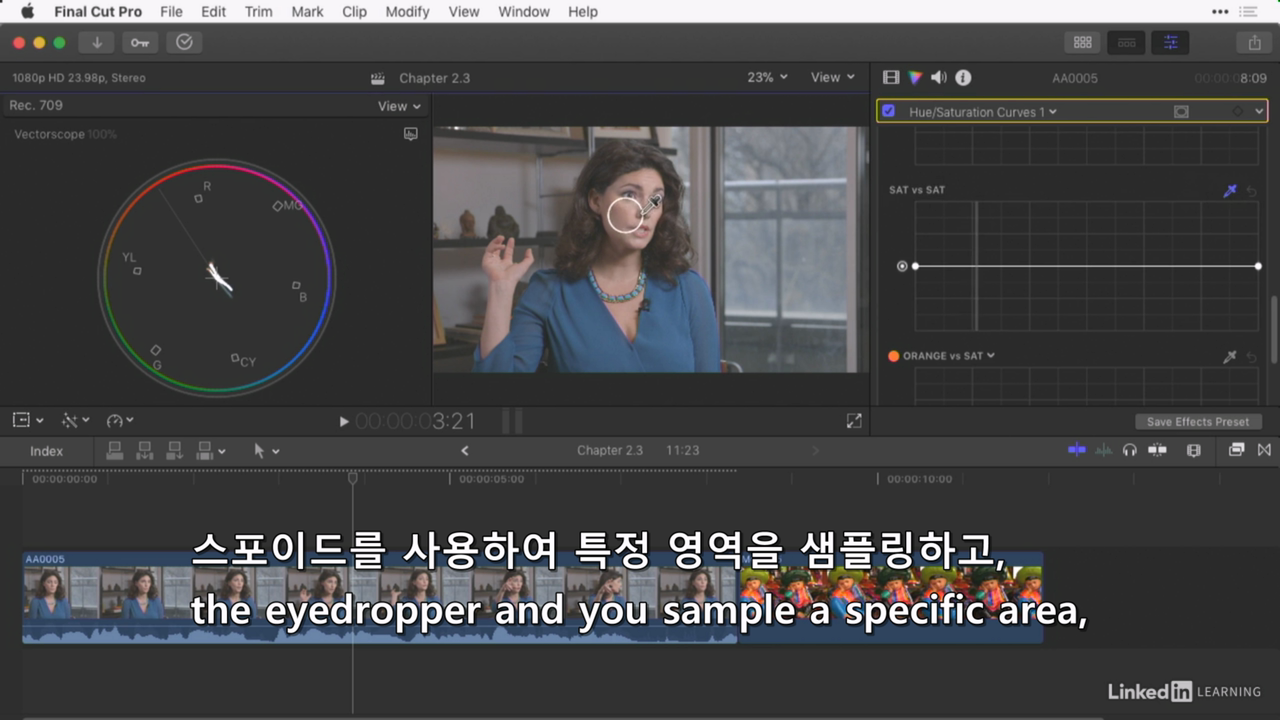Open the clip appearance layout dropdown below scopes
This screenshot has height=720, width=1280.
27,421
